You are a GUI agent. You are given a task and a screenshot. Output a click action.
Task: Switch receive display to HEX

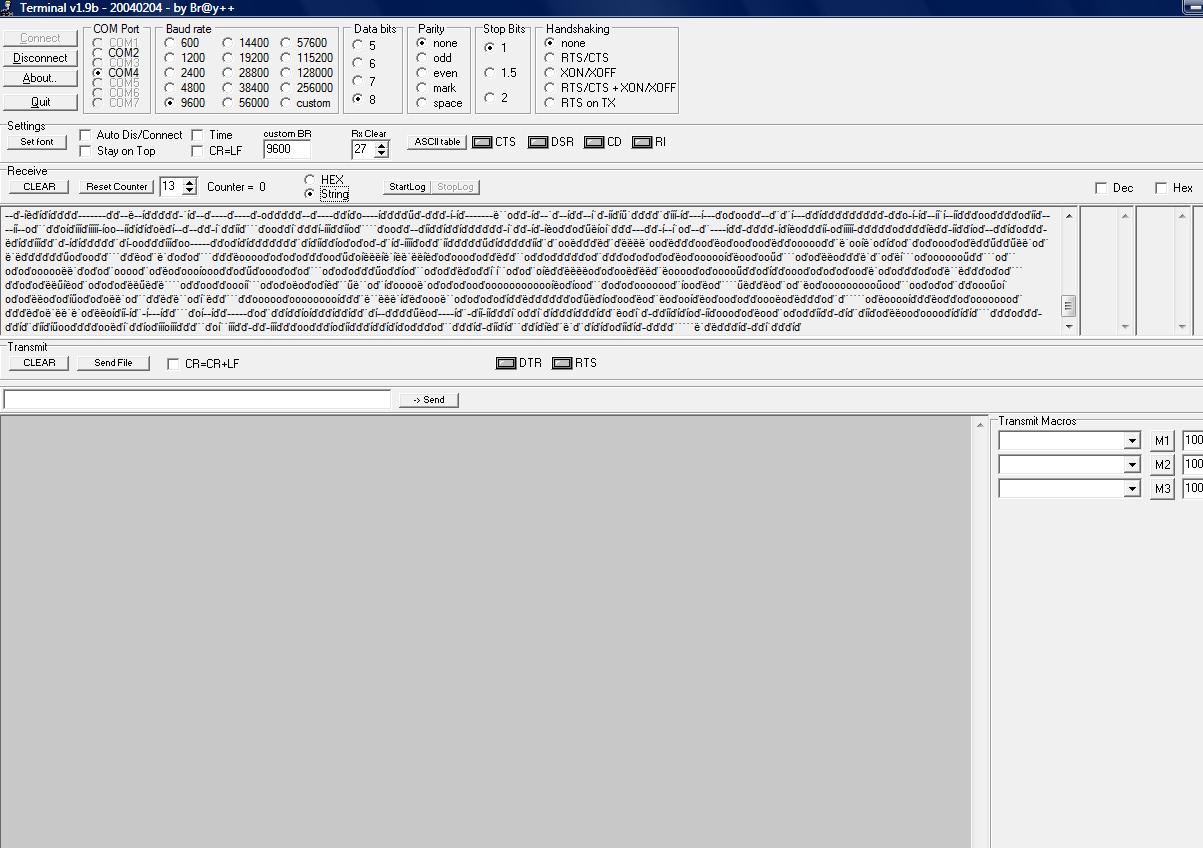[x=310, y=180]
